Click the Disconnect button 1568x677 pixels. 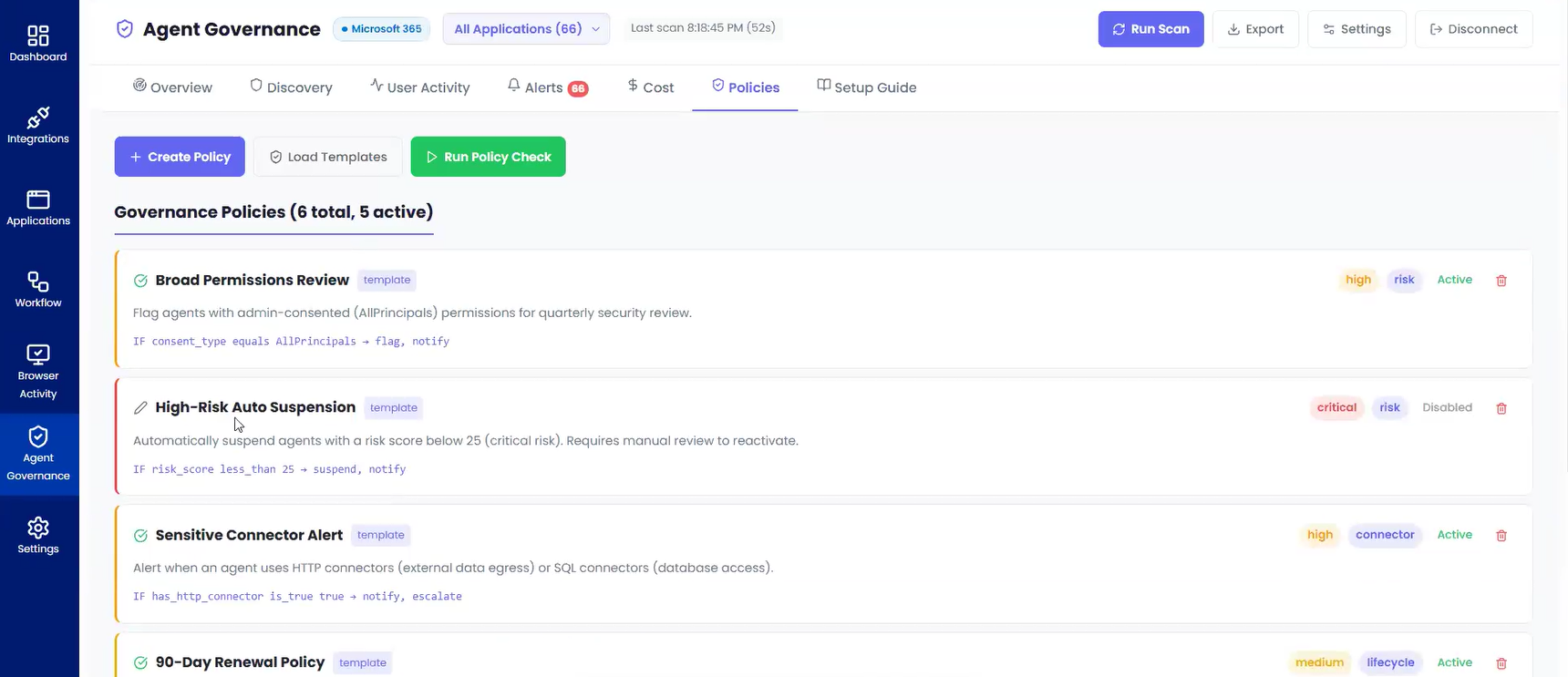(x=1473, y=29)
